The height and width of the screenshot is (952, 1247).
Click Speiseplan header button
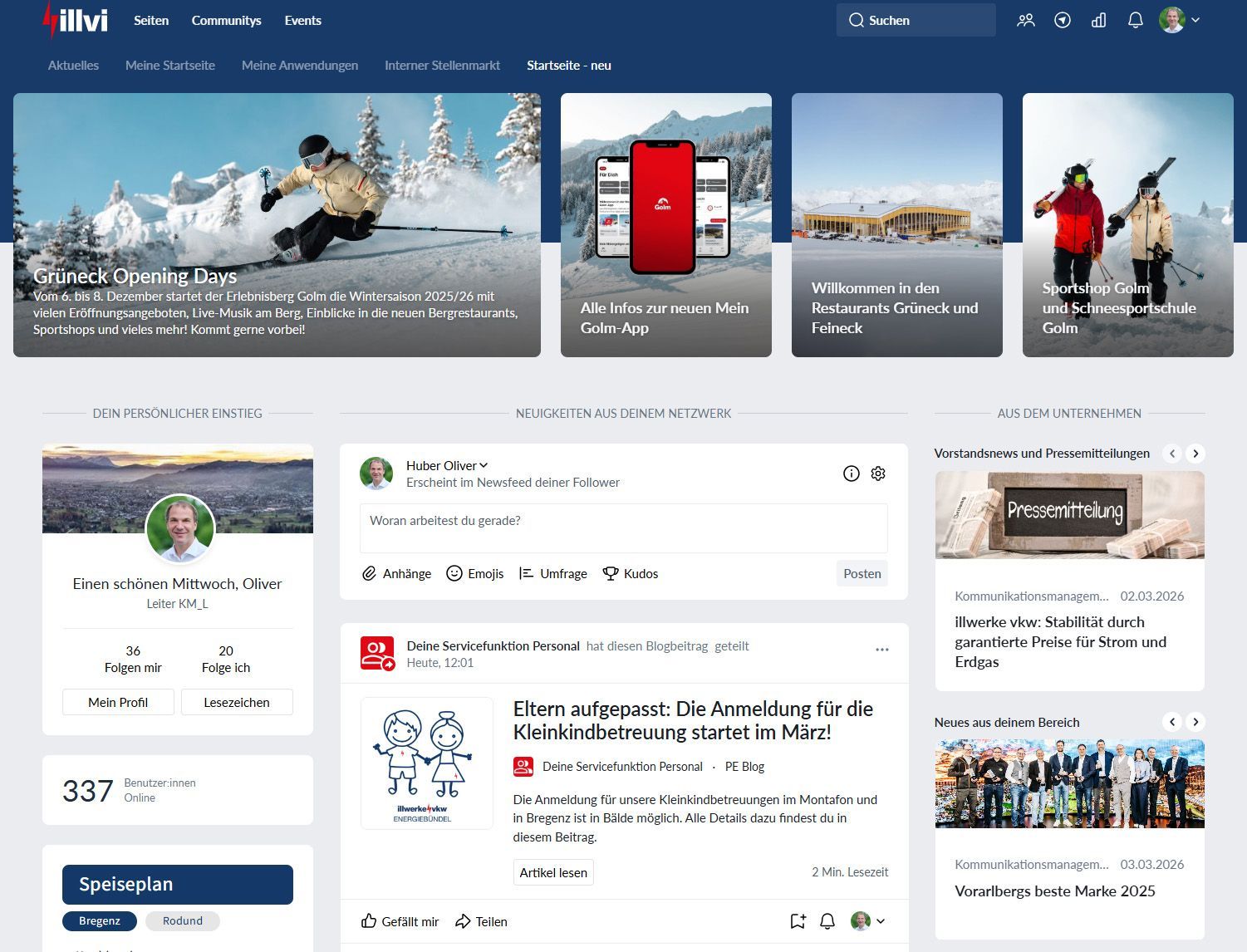tap(178, 885)
